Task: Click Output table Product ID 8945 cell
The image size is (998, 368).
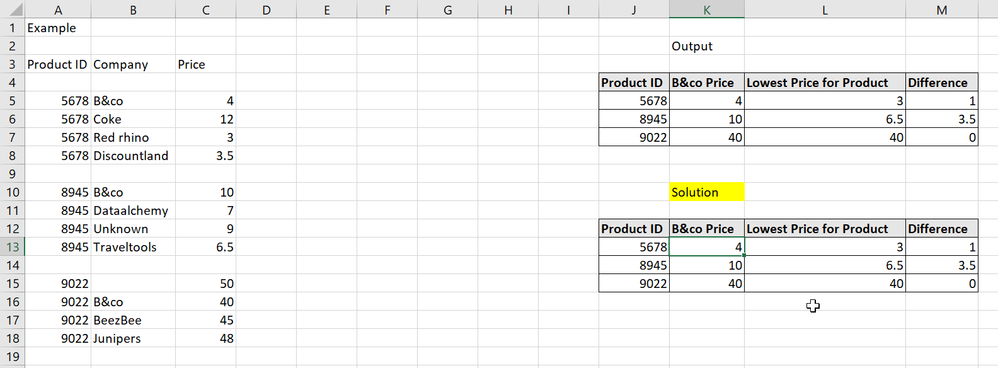Action: point(634,119)
